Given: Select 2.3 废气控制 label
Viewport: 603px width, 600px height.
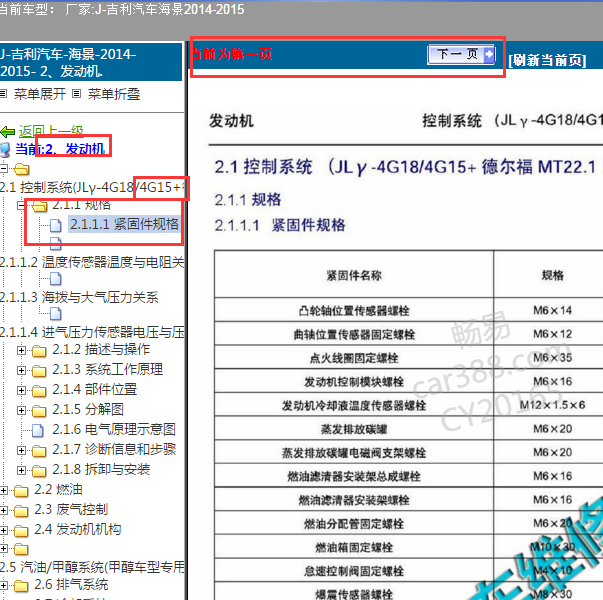Looking at the screenshot, I should 71,509.
